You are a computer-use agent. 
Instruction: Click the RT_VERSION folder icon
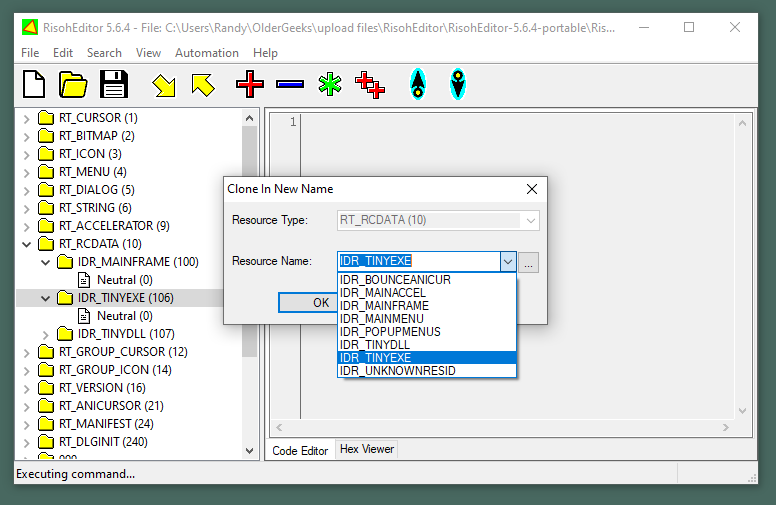(46, 388)
